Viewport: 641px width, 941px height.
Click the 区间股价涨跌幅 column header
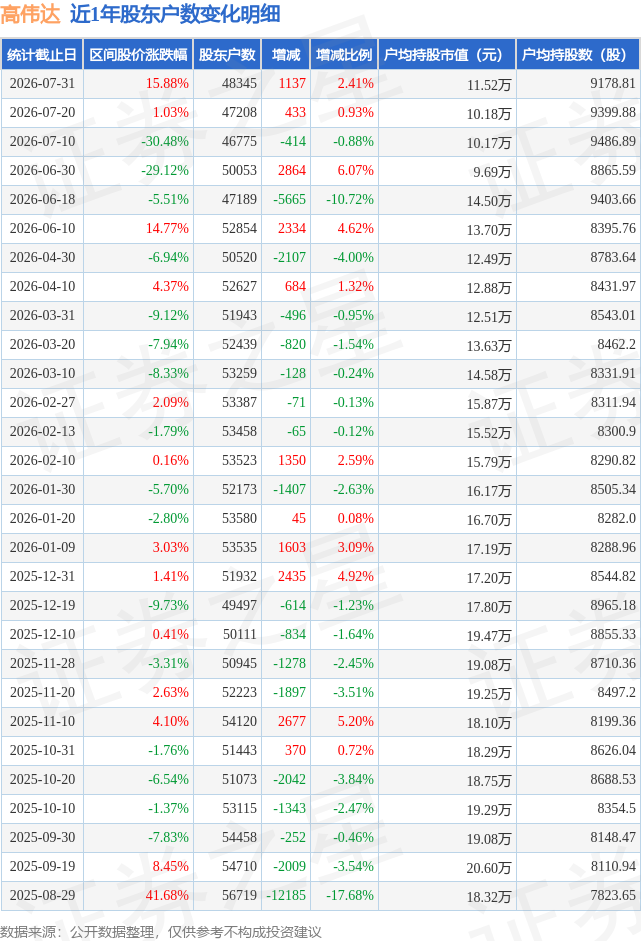coord(138,55)
